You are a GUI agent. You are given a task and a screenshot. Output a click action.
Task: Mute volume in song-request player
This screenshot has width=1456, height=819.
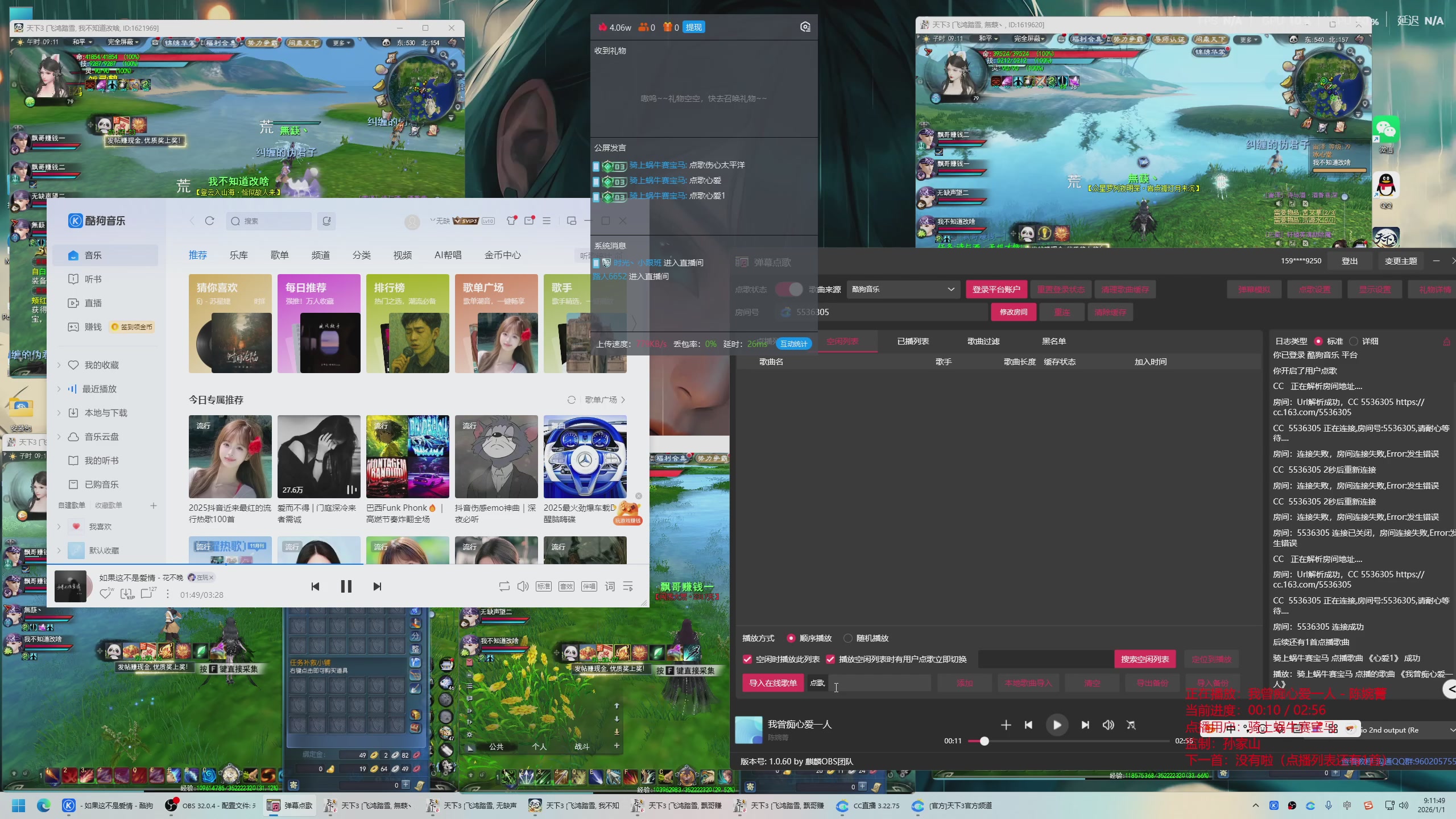[x=1108, y=725]
